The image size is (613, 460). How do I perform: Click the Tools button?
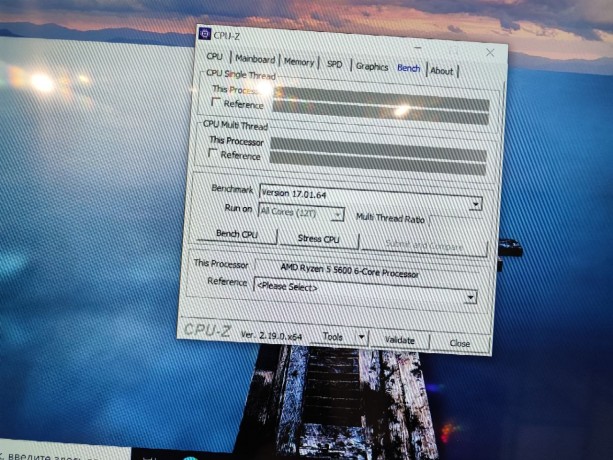(333, 338)
